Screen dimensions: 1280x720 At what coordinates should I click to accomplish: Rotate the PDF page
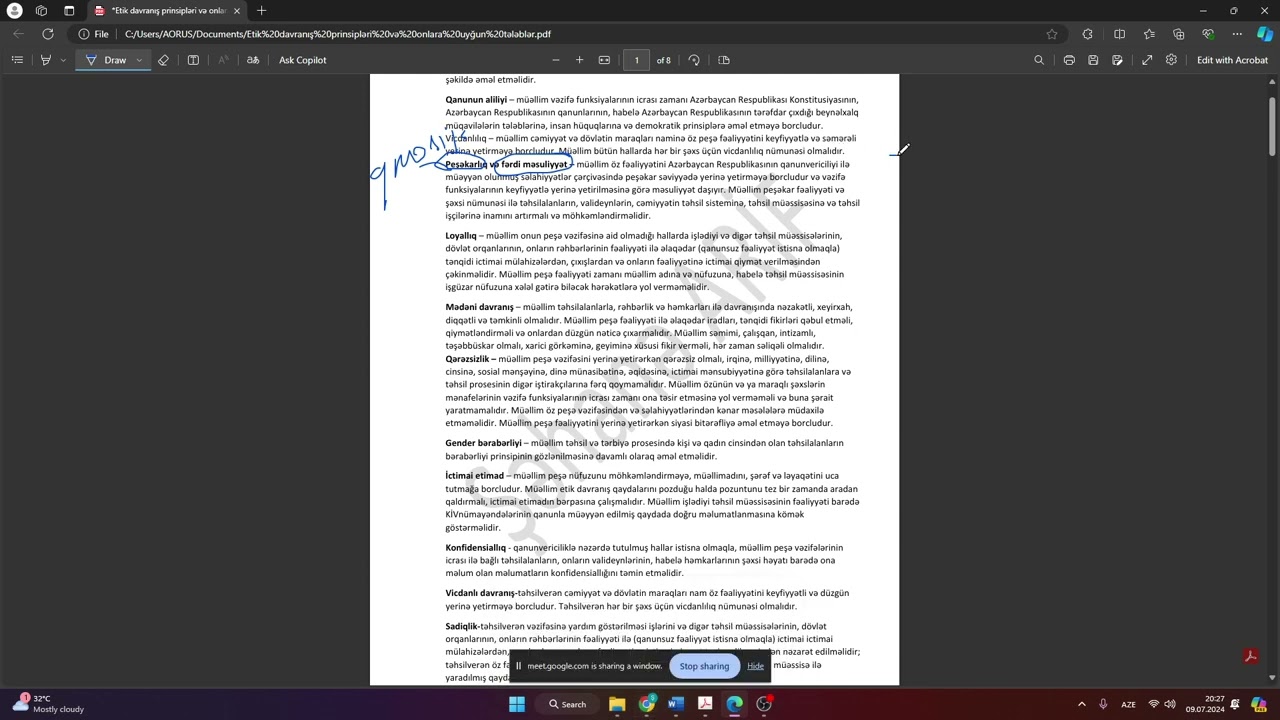pos(694,60)
